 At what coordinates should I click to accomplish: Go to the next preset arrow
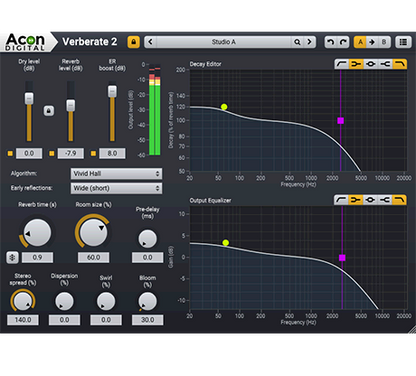point(310,42)
